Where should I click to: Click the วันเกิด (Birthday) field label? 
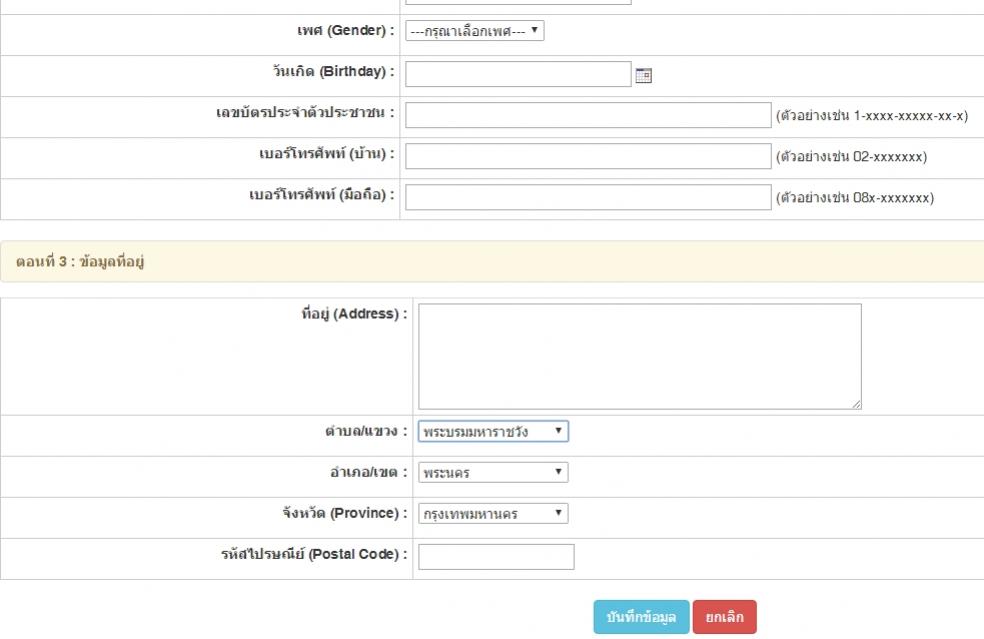pyautogui.click(x=326, y=72)
